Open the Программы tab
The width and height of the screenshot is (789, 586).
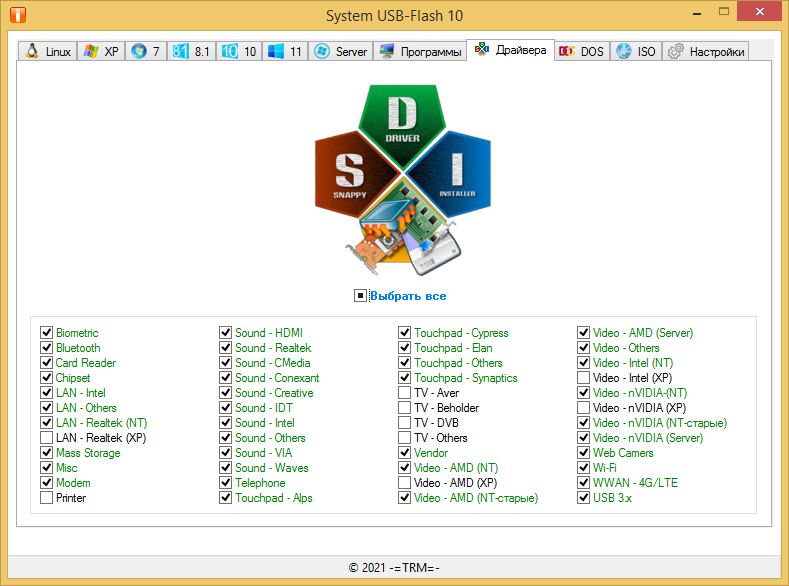[x=421, y=51]
